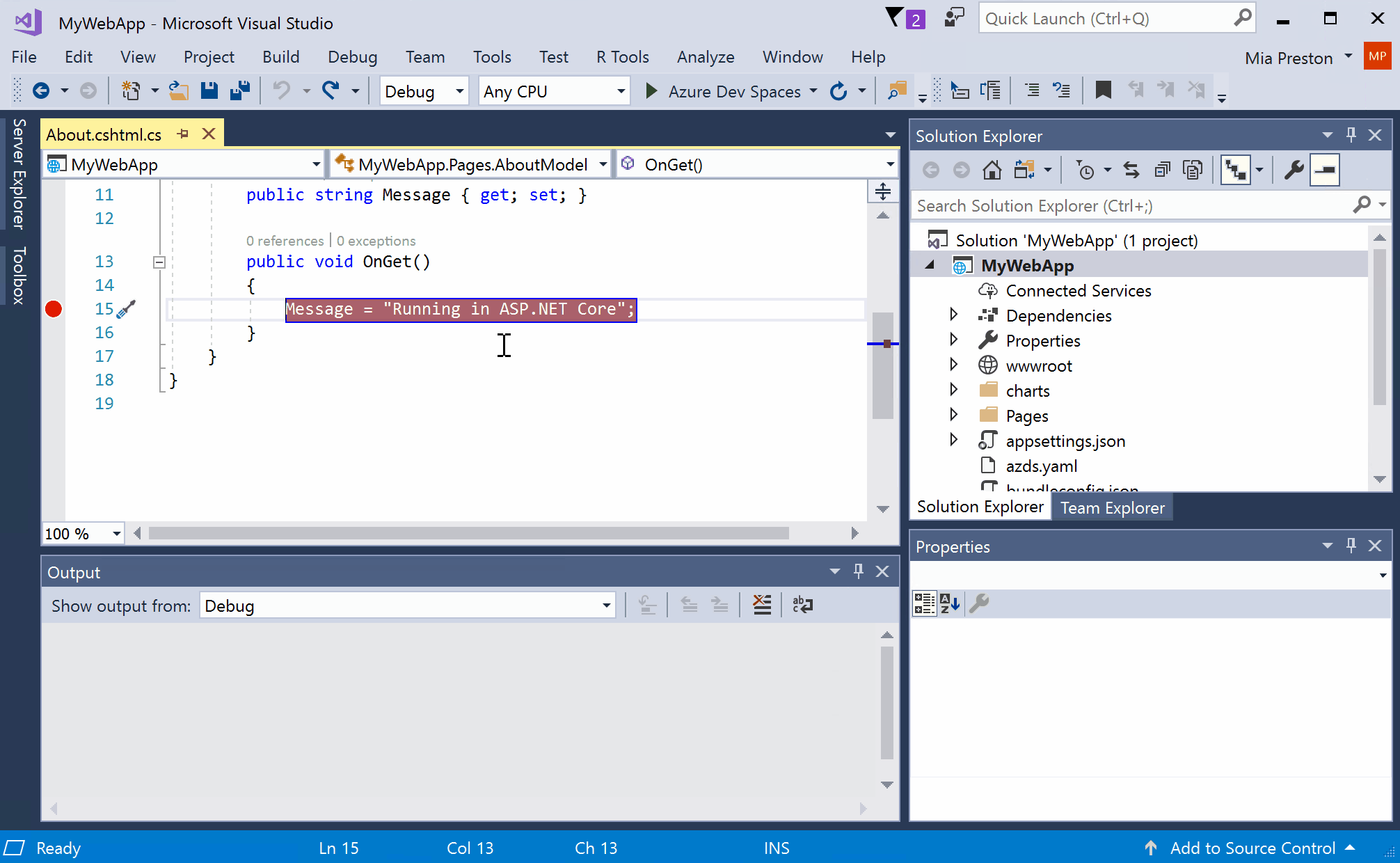This screenshot has height=863, width=1400.
Task: Open the MyWebApp.Pages.AboutModel type dropdown
Action: [x=471, y=165]
